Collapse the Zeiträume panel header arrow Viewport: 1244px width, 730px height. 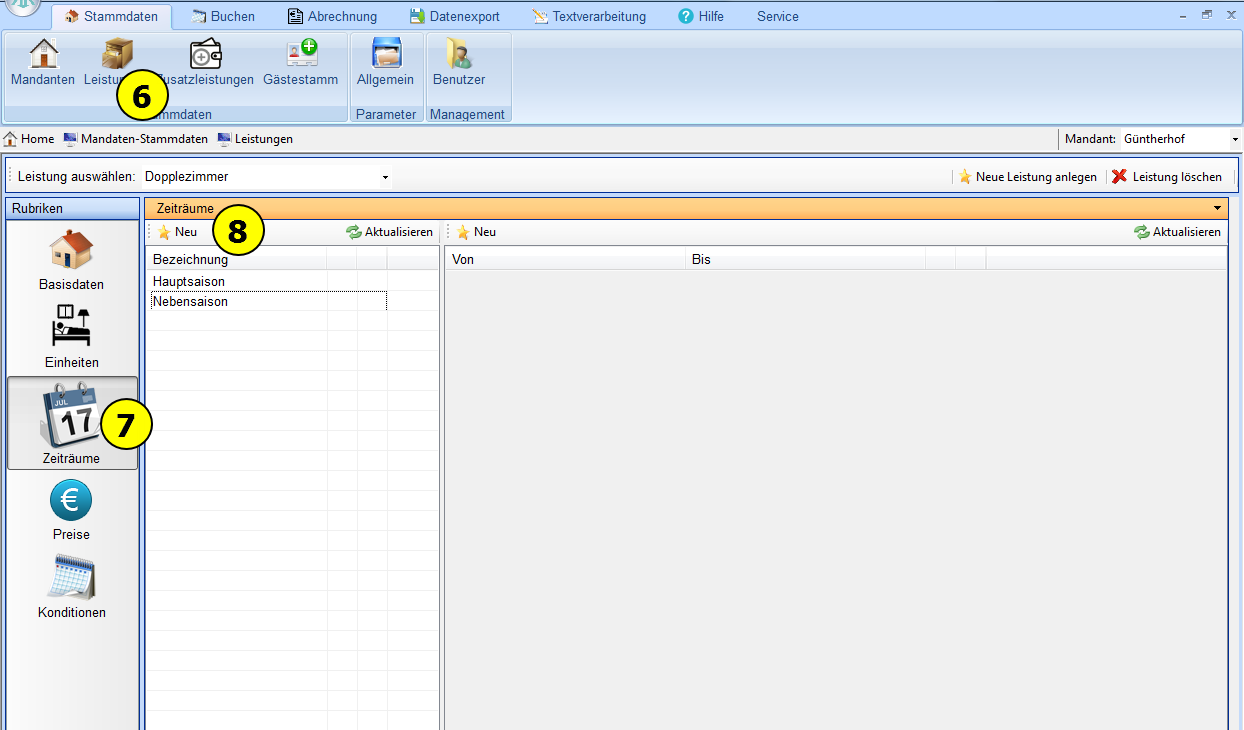pos(1217,208)
